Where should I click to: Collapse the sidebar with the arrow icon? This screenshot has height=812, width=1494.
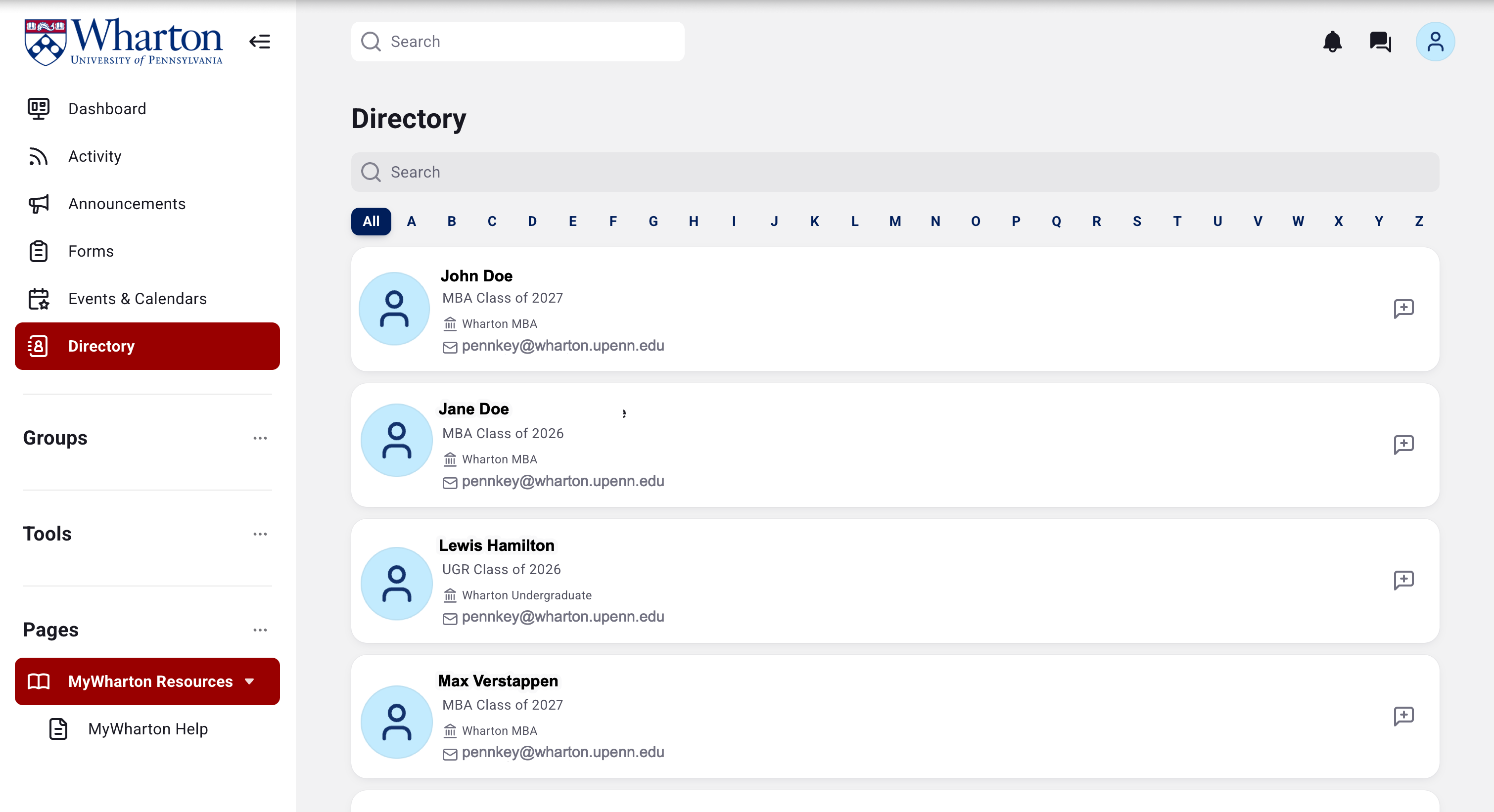260,42
